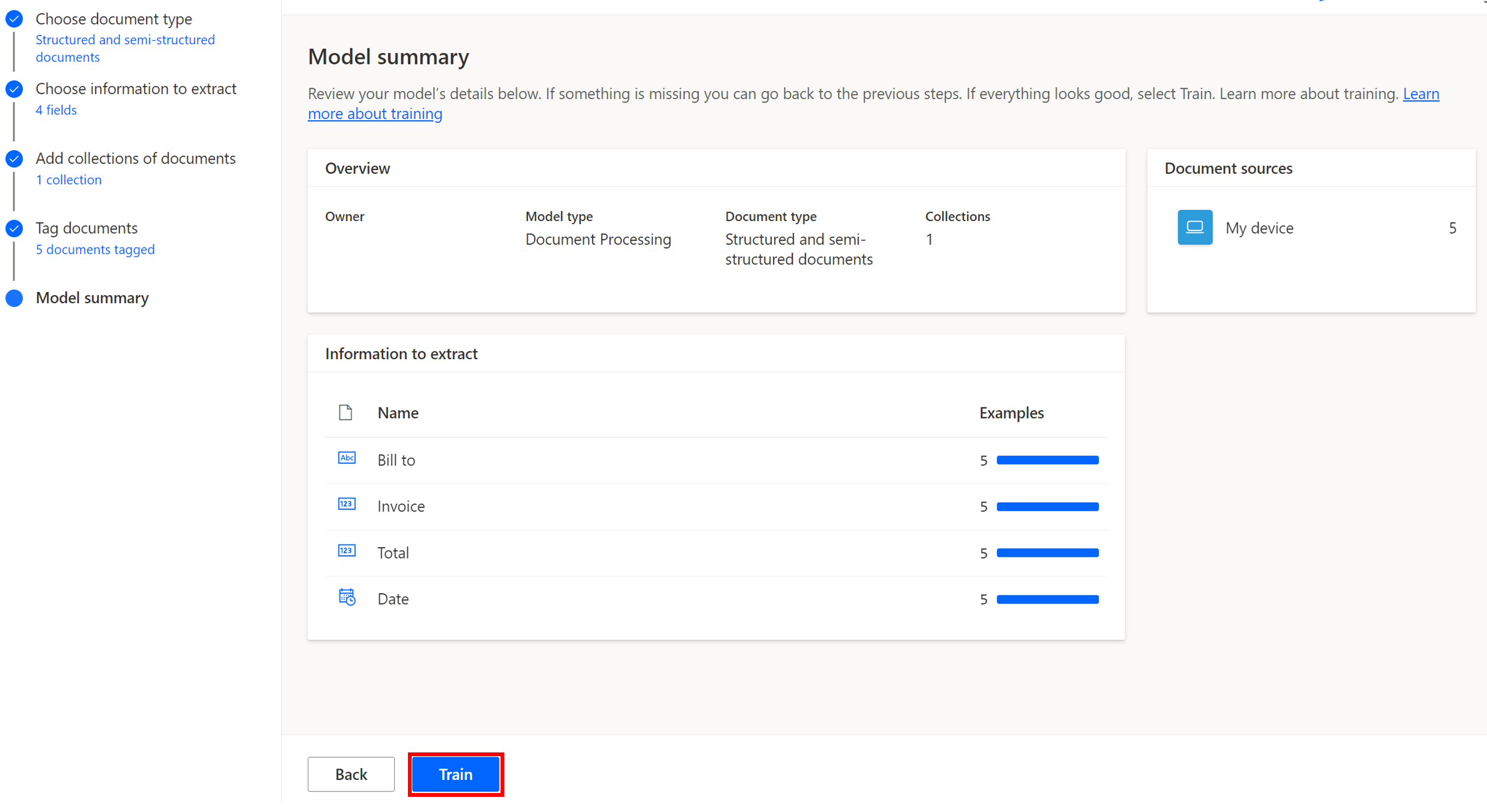Click the document icon in the Name header
Viewport: 1487px width, 812px height.
(345, 413)
